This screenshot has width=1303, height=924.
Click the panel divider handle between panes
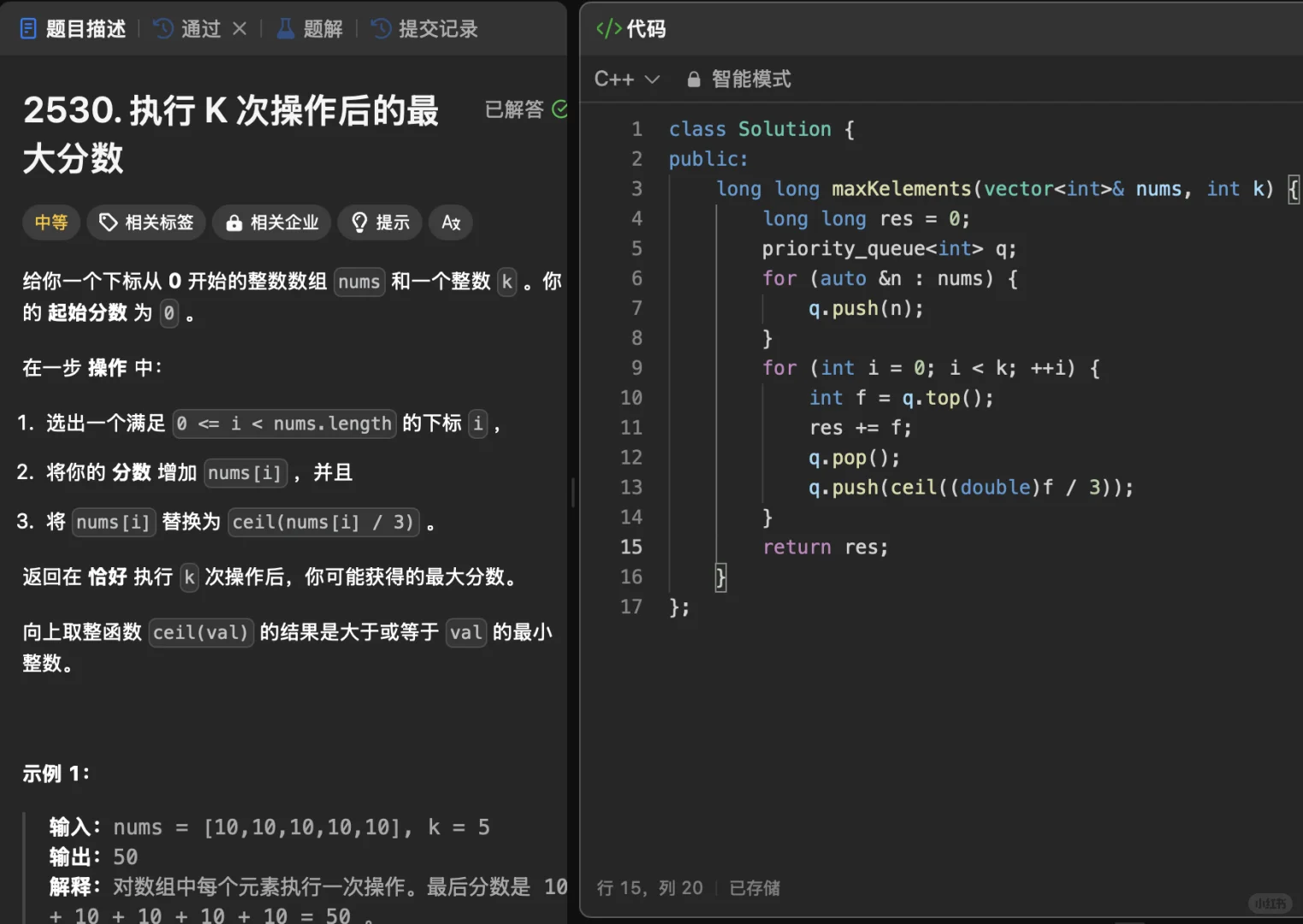(x=572, y=492)
